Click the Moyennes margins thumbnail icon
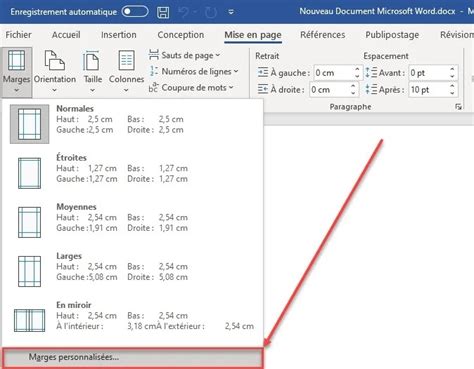The image size is (474, 369). point(29,222)
